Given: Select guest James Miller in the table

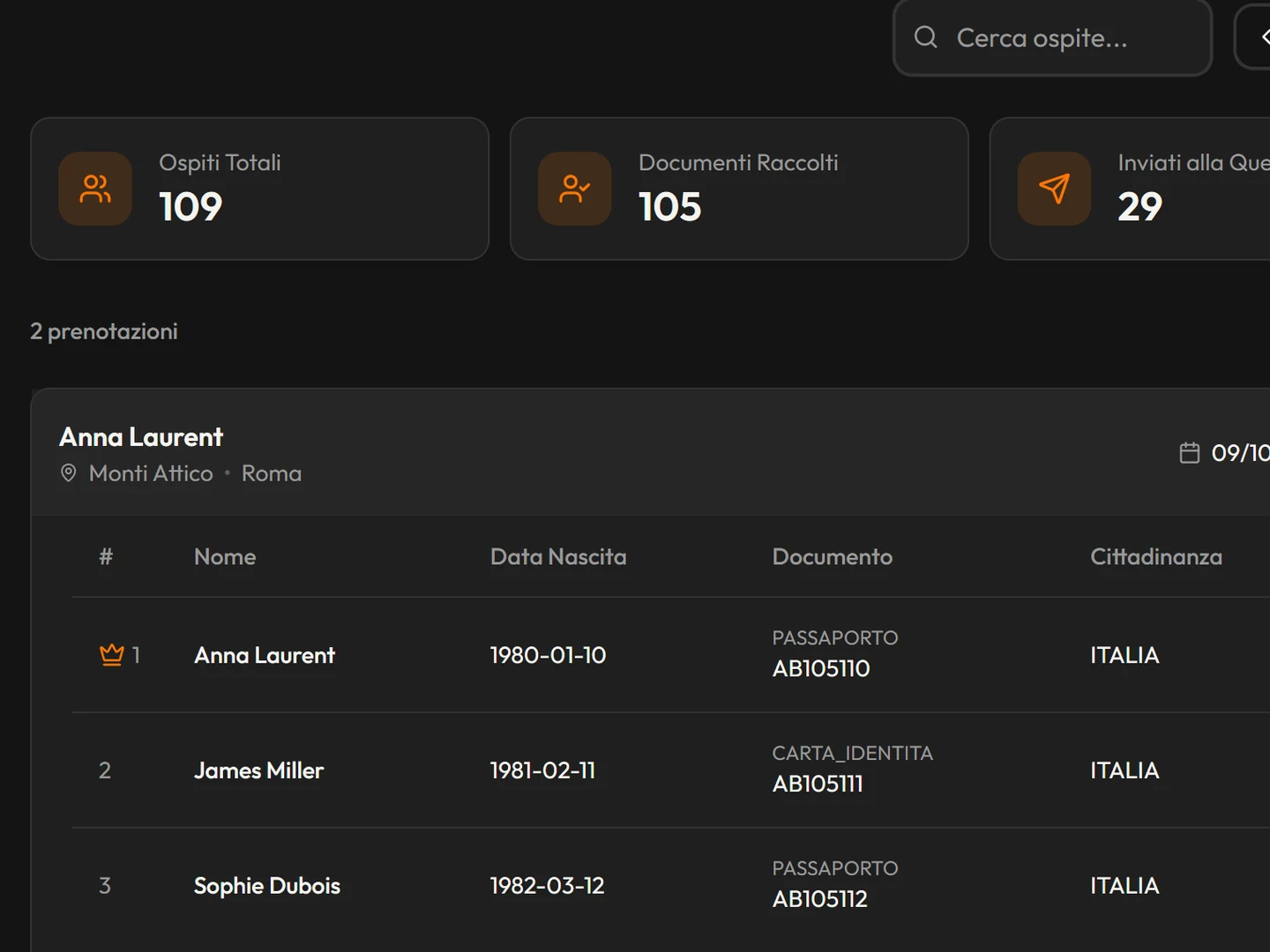Looking at the screenshot, I should click(259, 770).
